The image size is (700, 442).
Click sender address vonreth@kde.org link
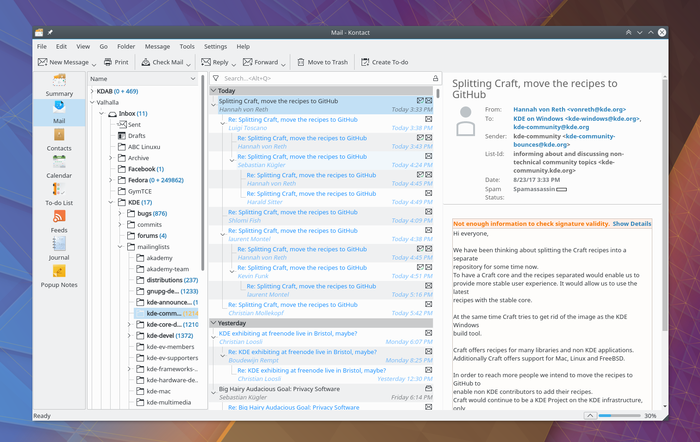pyautogui.click(x=600, y=109)
